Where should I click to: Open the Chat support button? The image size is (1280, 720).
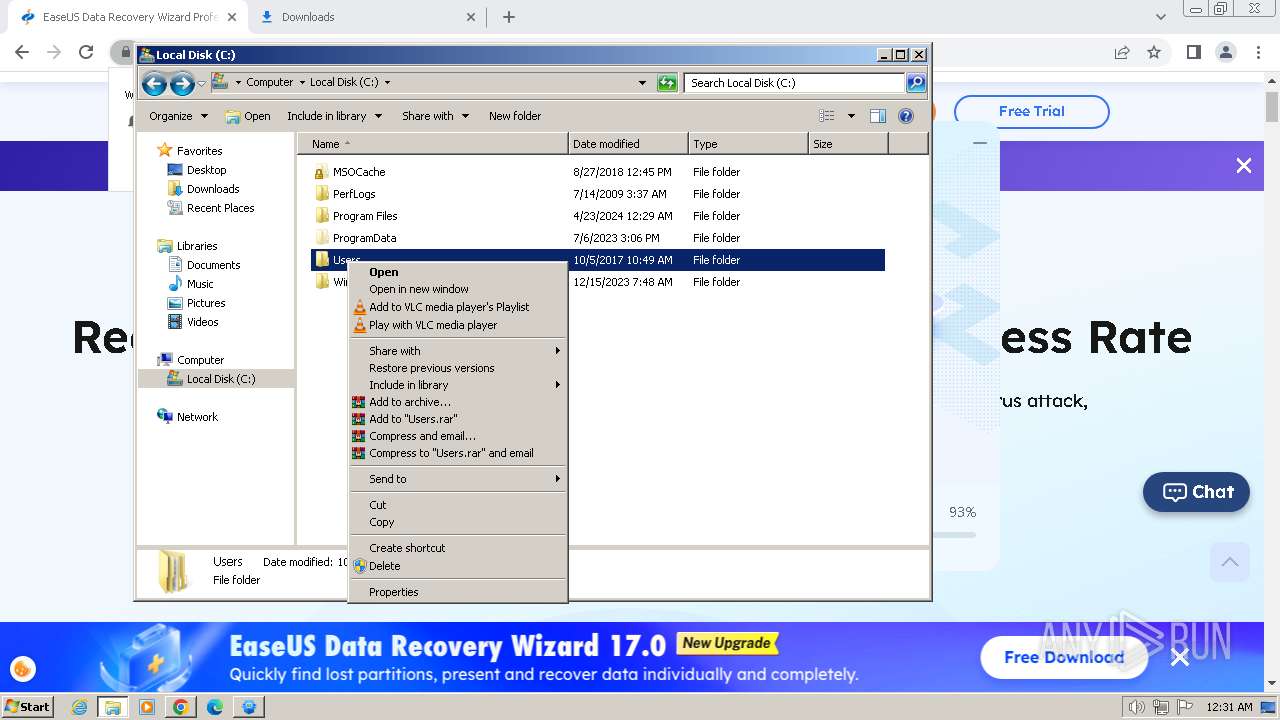click(1196, 492)
